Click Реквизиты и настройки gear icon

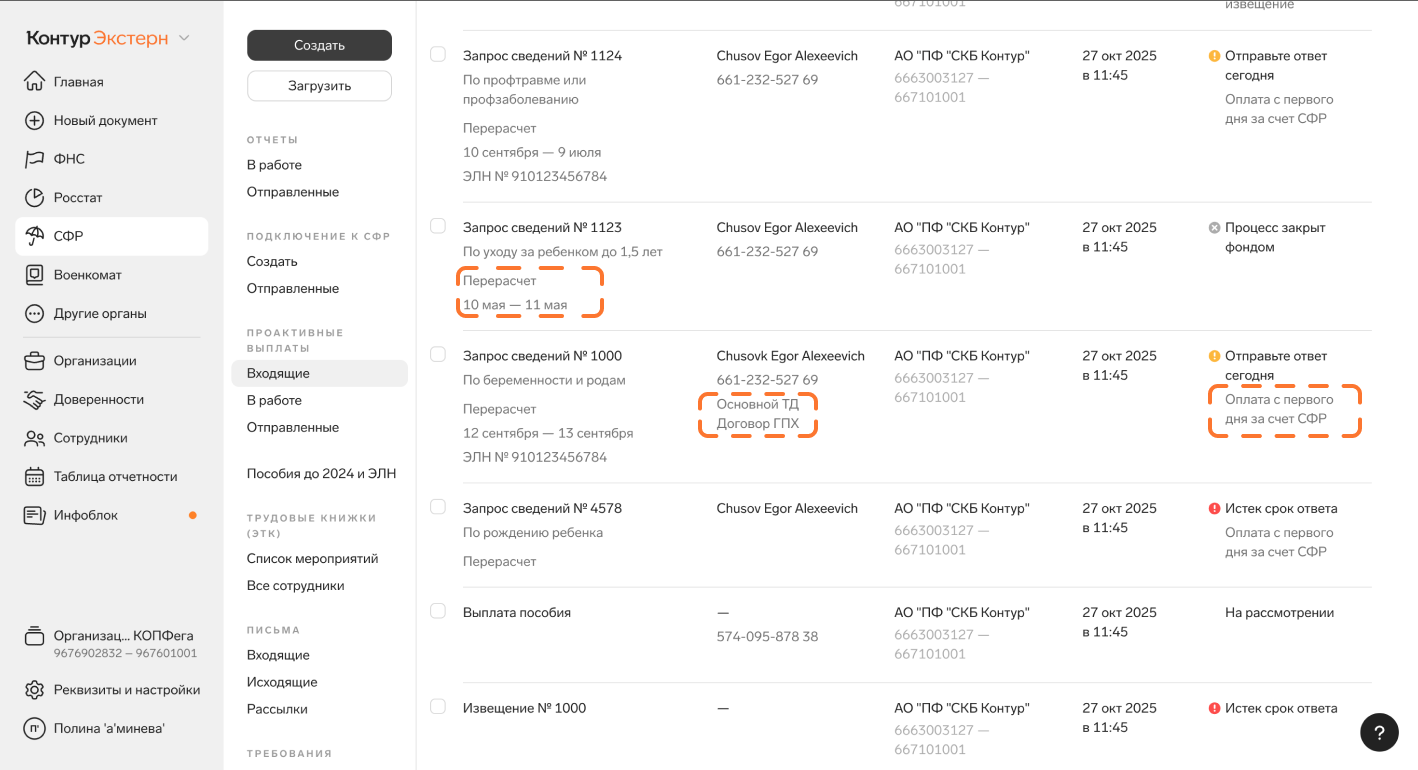pos(35,690)
